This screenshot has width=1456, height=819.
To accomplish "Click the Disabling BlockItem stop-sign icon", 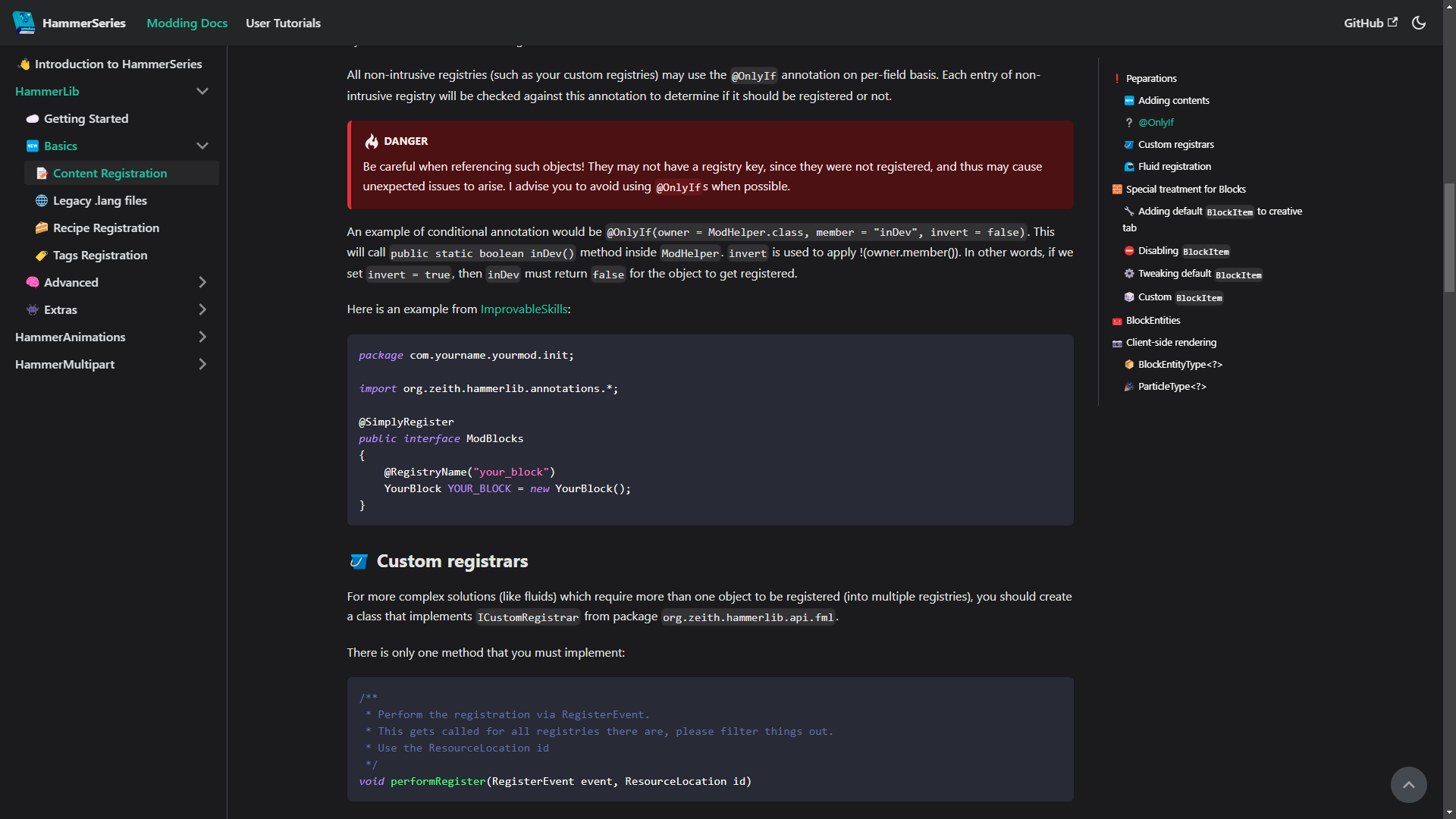I will [1129, 251].
